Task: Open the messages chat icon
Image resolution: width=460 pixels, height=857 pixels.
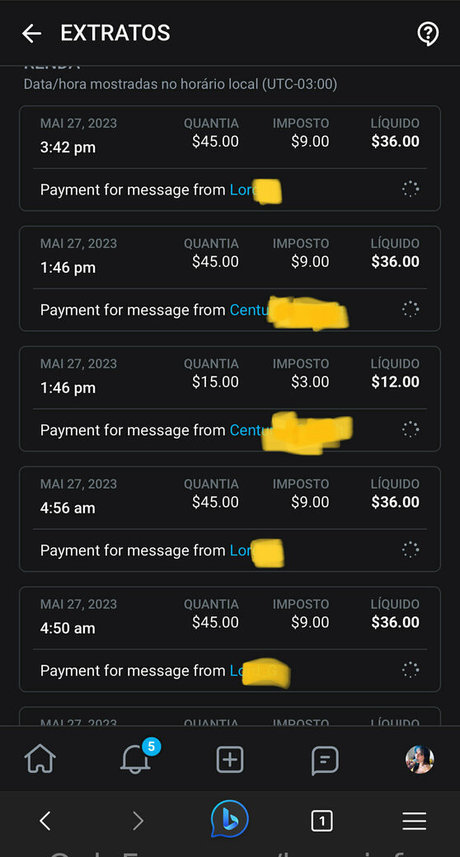Action: point(325,760)
